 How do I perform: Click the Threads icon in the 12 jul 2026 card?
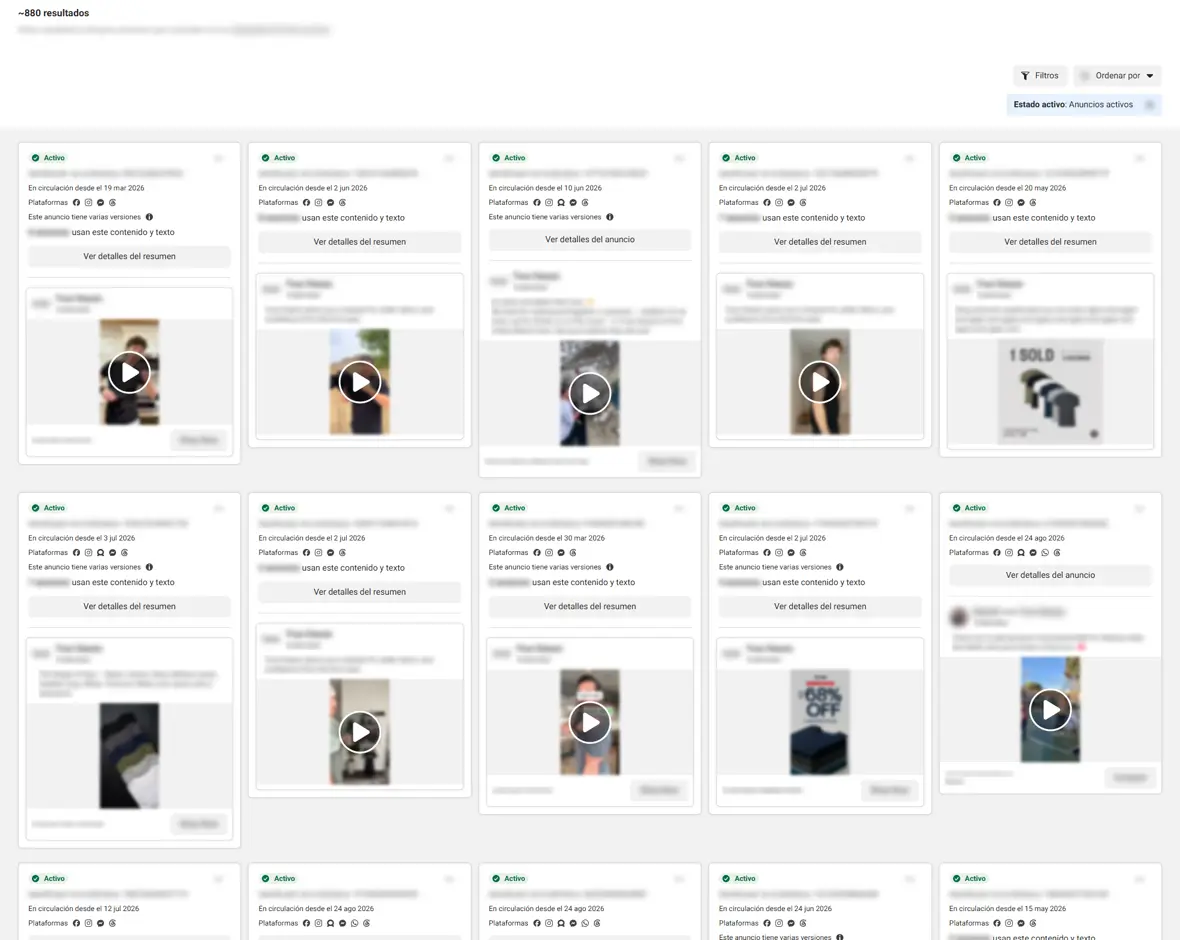(112, 923)
